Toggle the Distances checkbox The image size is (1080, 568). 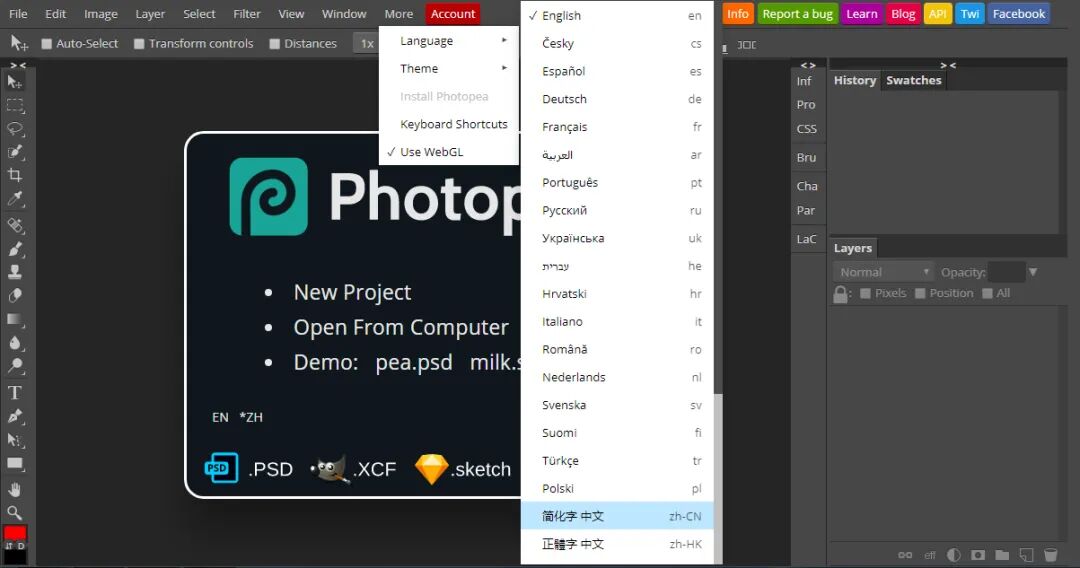(275, 43)
